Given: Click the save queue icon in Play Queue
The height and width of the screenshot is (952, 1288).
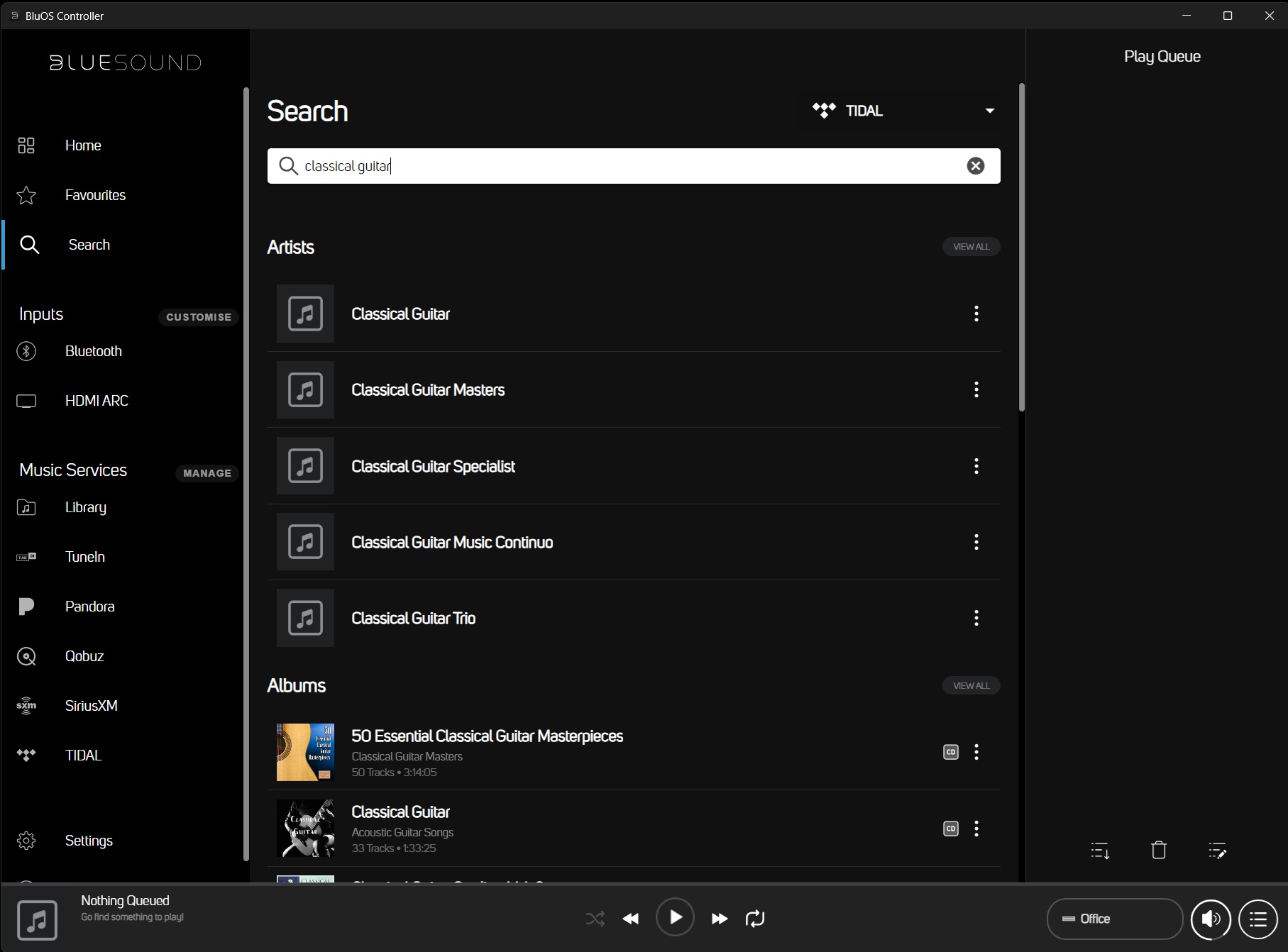Looking at the screenshot, I should 1099,850.
